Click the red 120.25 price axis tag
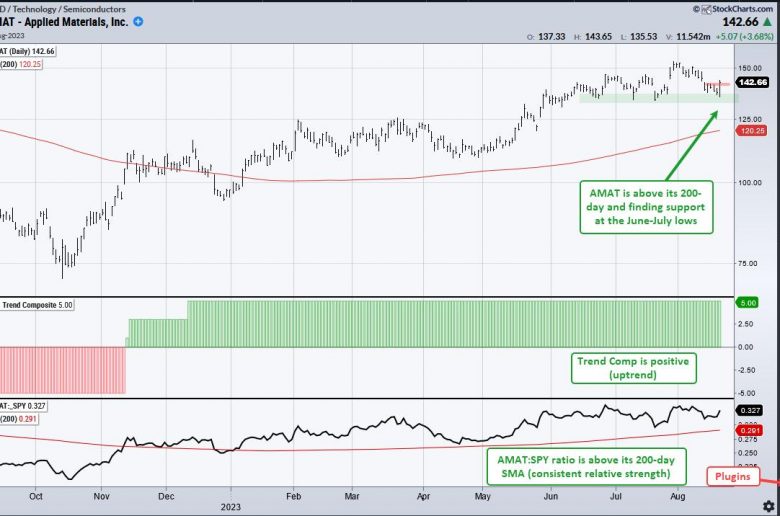 click(752, 130)
